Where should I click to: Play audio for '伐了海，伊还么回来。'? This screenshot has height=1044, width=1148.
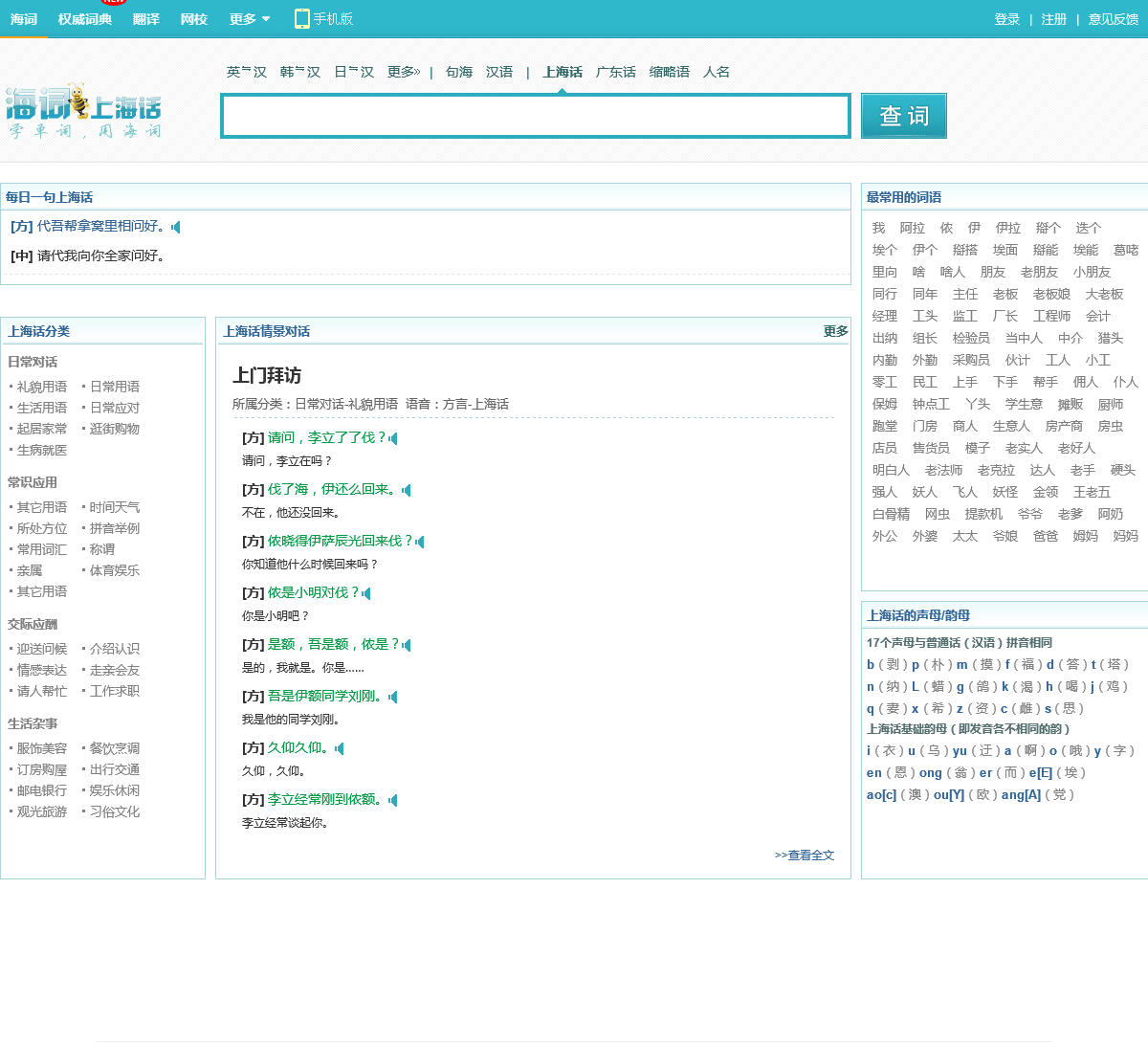(x=407, y=490)
